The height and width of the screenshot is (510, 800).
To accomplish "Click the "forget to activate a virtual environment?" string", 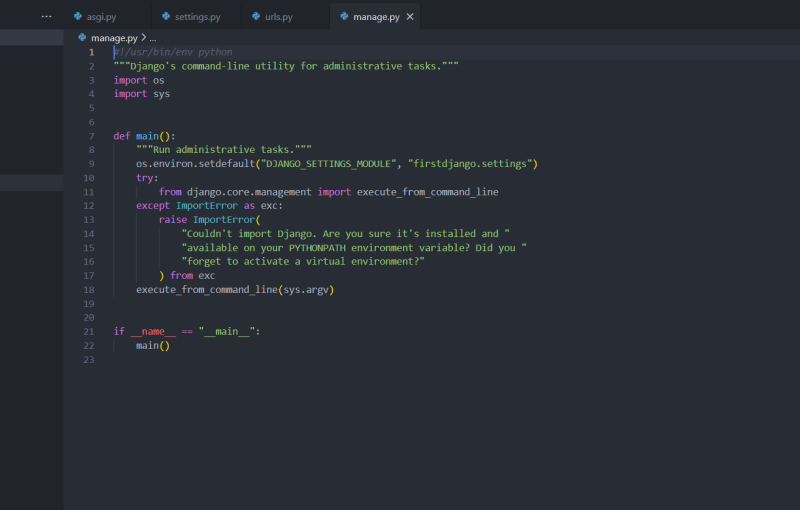I will (x=303, y=262).
